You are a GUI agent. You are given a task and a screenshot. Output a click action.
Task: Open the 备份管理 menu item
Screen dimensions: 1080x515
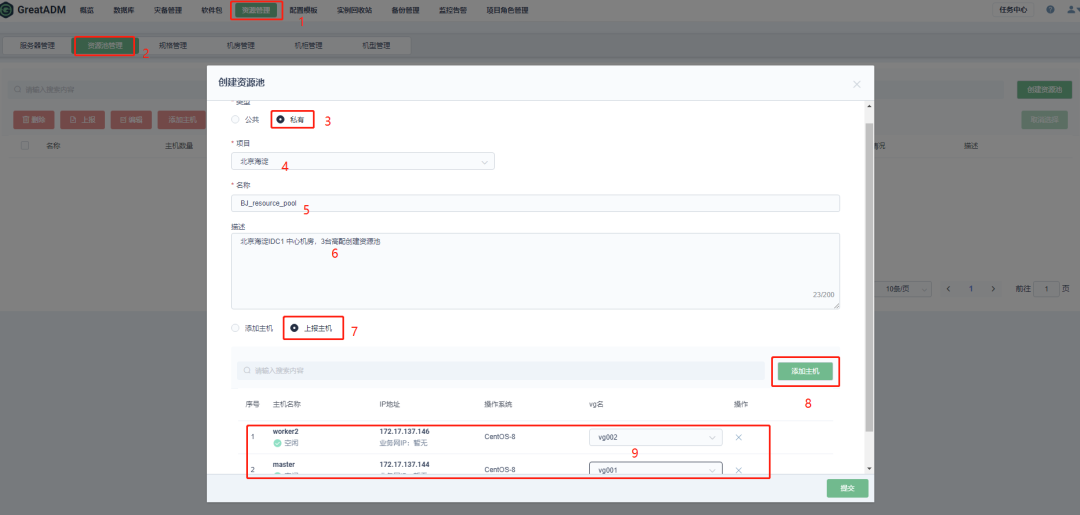pyautogui.click(x=405, y=10)
